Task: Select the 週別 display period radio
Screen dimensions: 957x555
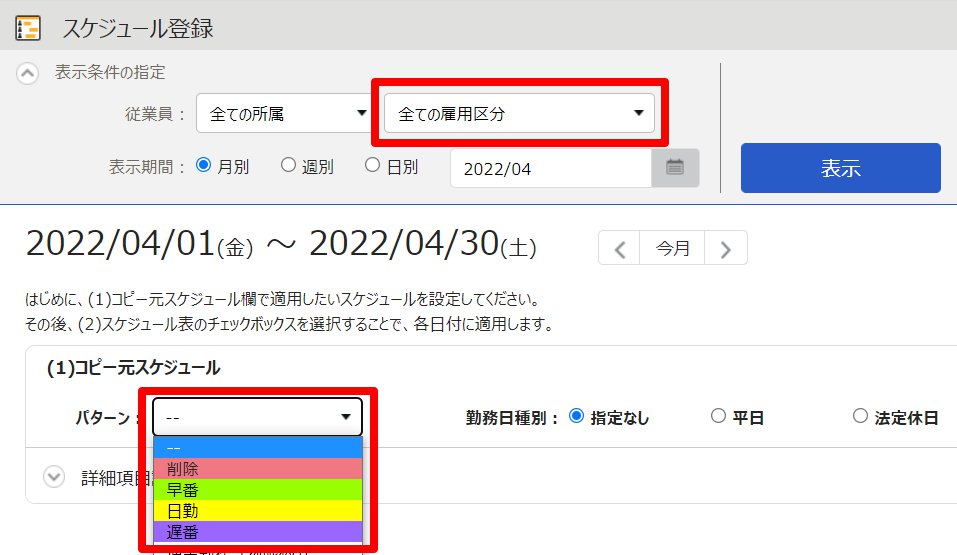Action: tap(288, 165)
